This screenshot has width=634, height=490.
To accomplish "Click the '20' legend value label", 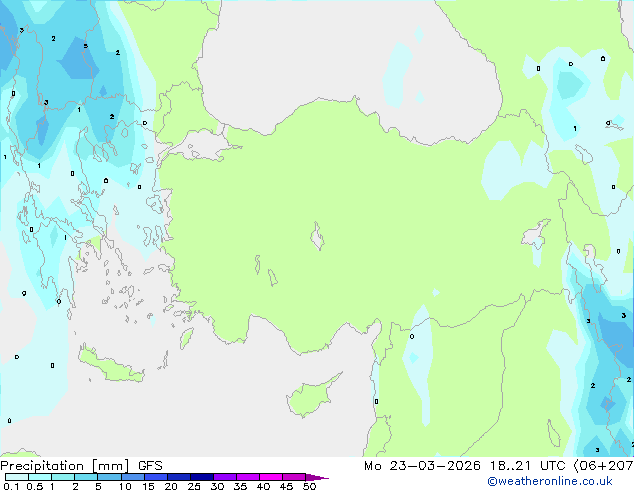I will 171,486.
